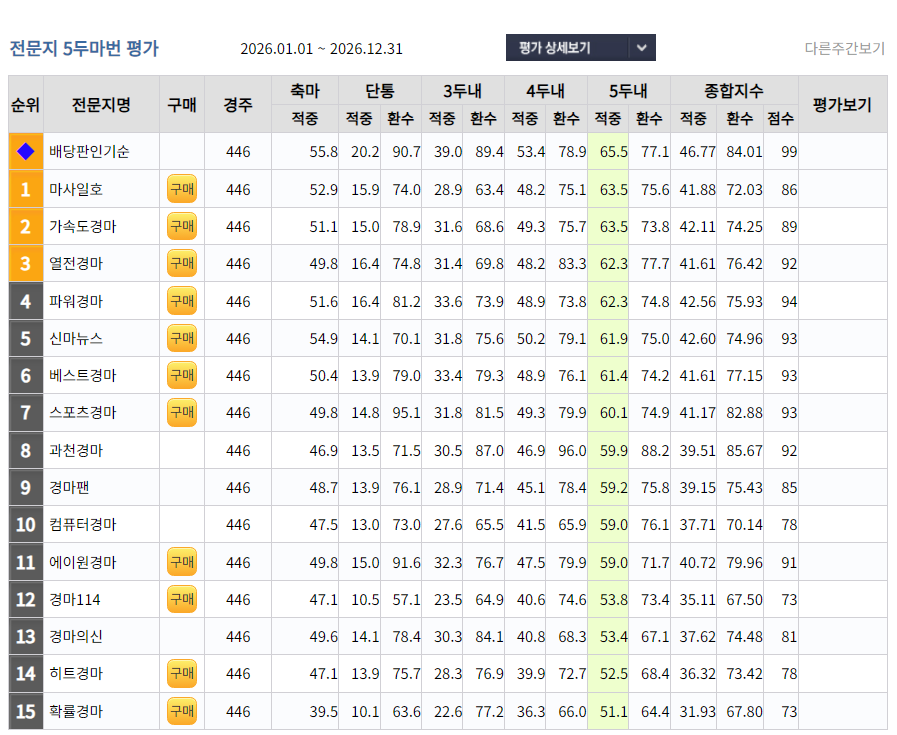Select the 컴퓨터경마 name
897x735 pixels.
(83, 525)
